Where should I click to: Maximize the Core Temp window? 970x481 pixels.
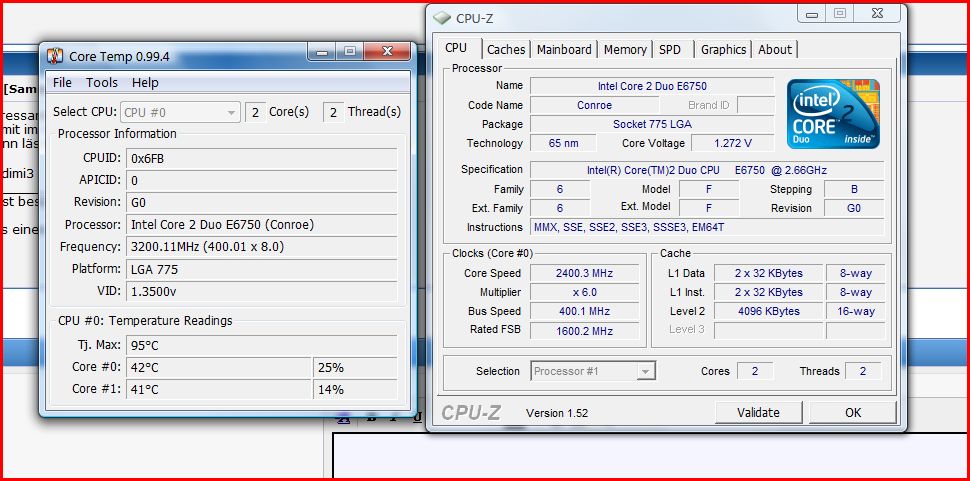click(x=350, y=52)
